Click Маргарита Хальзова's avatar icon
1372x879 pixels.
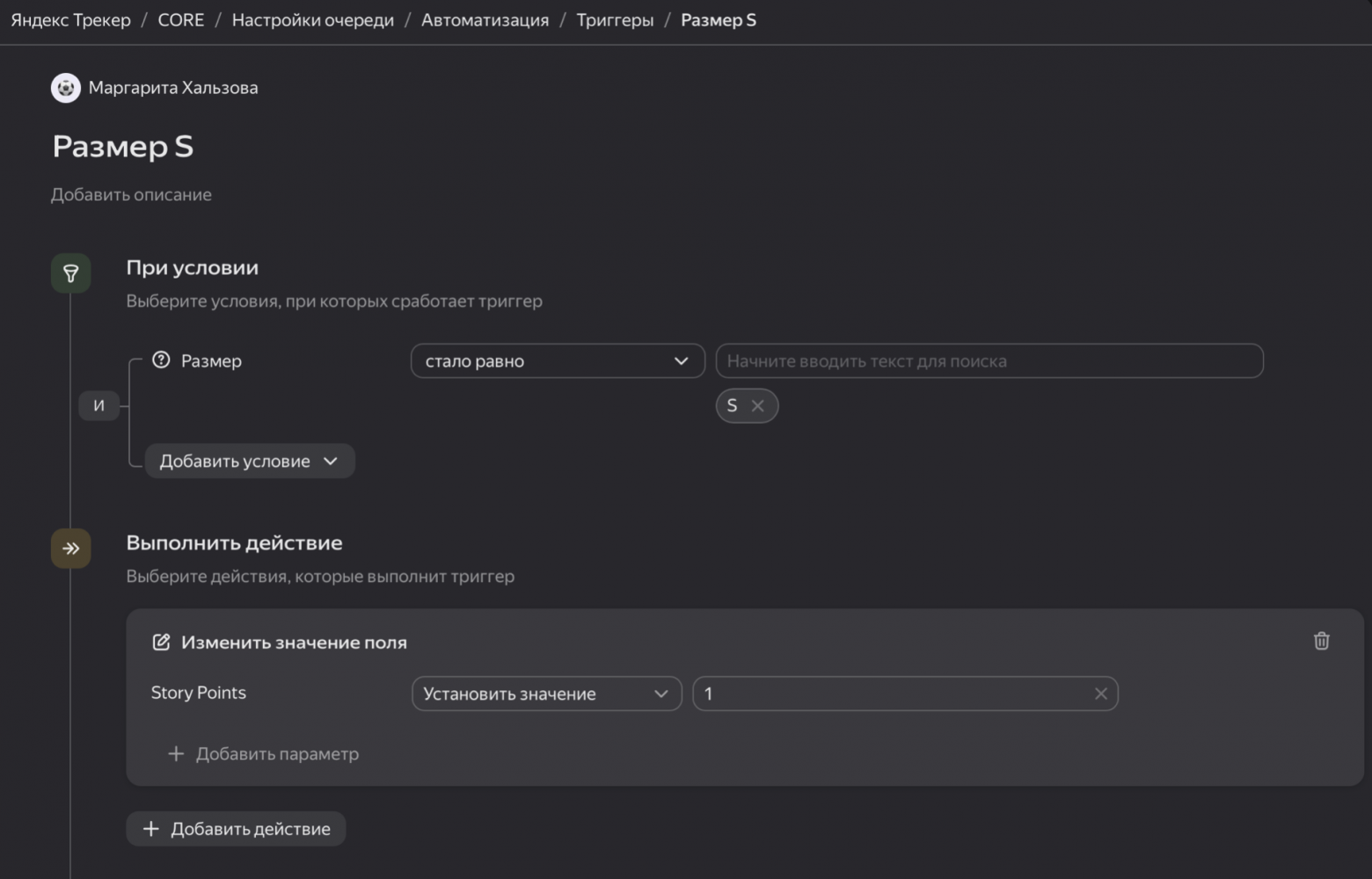pyautogui.click(x=66, y=88)
